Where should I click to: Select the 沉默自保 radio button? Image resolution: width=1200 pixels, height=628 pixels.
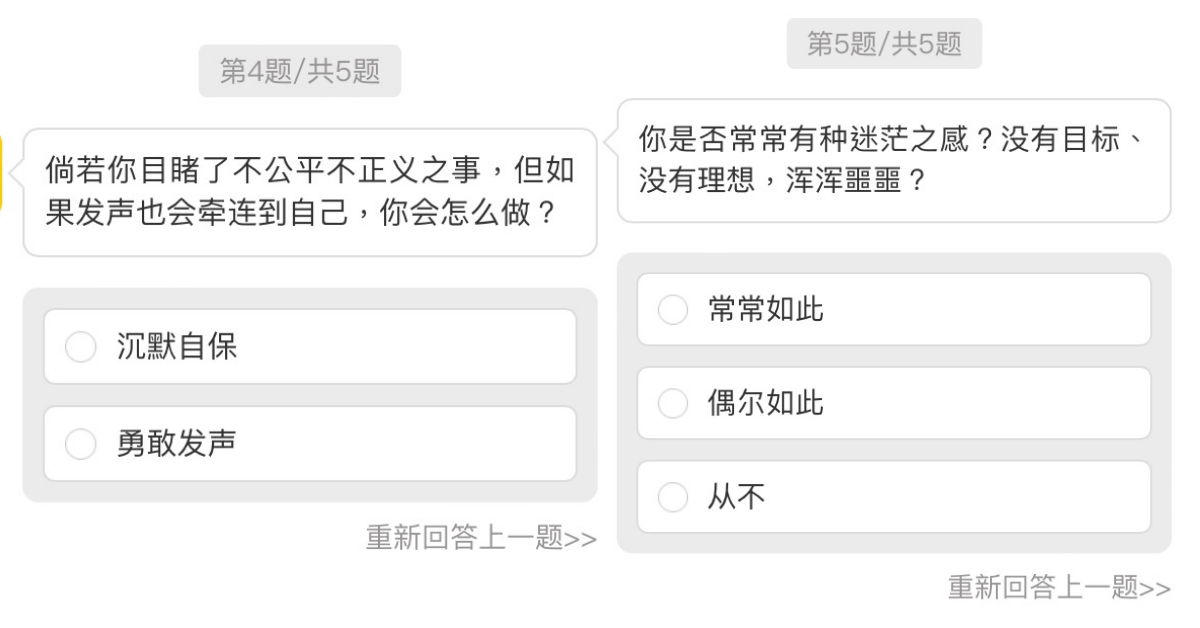tap(80, 347)
